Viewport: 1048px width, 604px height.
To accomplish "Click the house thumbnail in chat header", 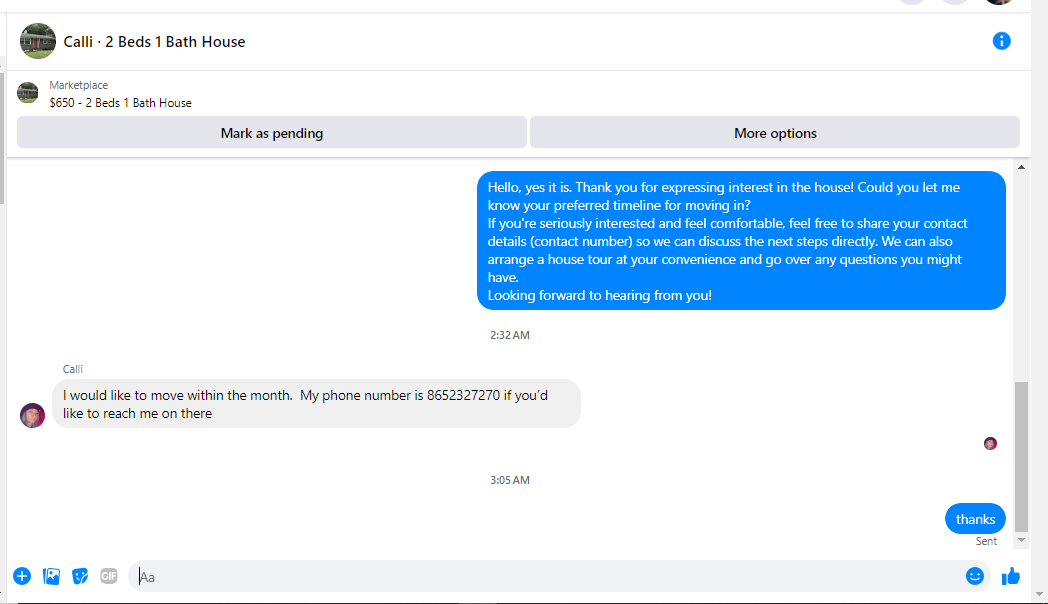I will (37, 41).
